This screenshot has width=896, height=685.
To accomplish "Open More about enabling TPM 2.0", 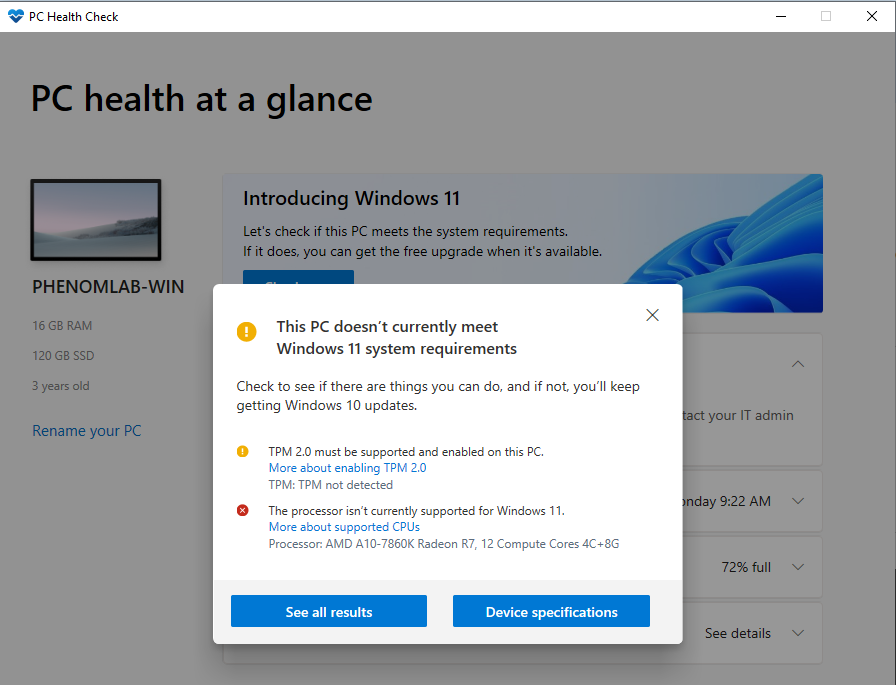I will (x=347, y=468).
